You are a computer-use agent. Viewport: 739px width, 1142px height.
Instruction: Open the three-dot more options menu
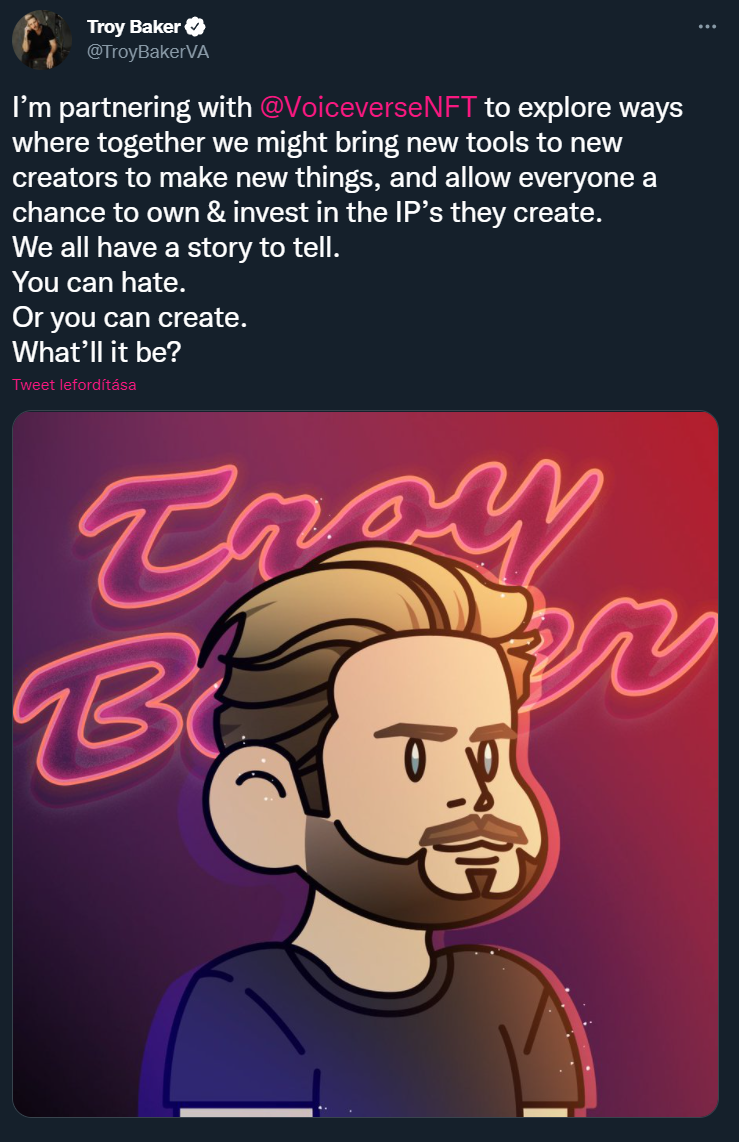[x=707, y=27]
